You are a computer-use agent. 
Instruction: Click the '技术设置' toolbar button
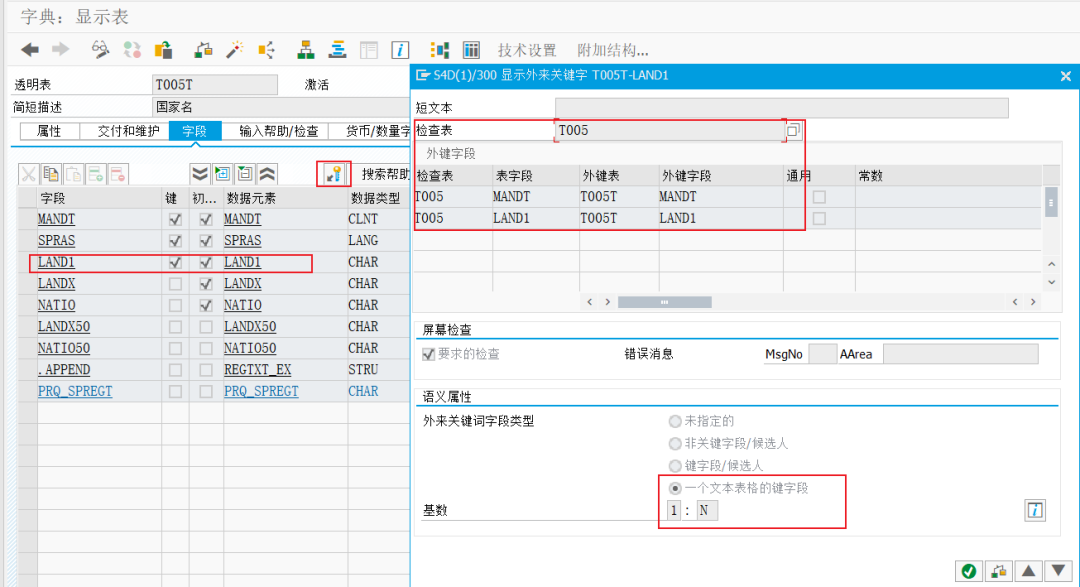pos(527,50)
